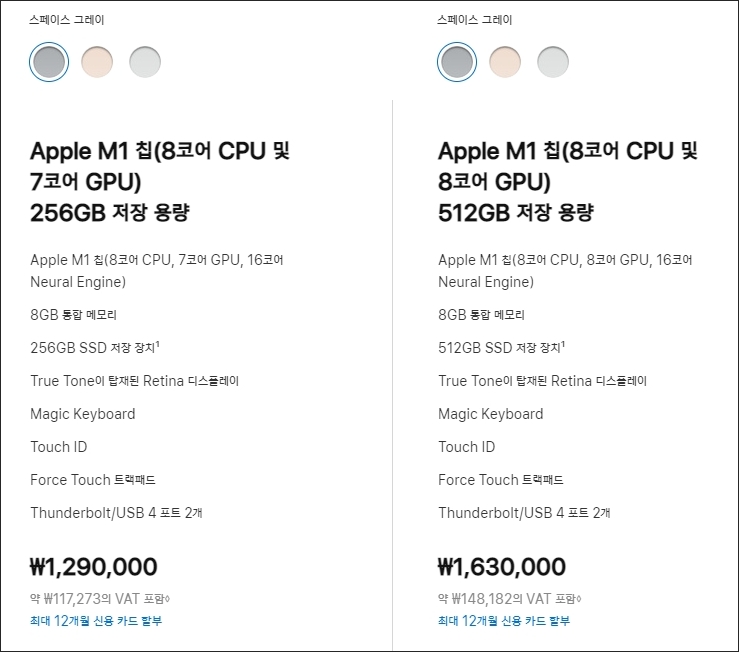
Task: Choose the Gold color for the 256GB model
Action: click(x=97, y=62)
